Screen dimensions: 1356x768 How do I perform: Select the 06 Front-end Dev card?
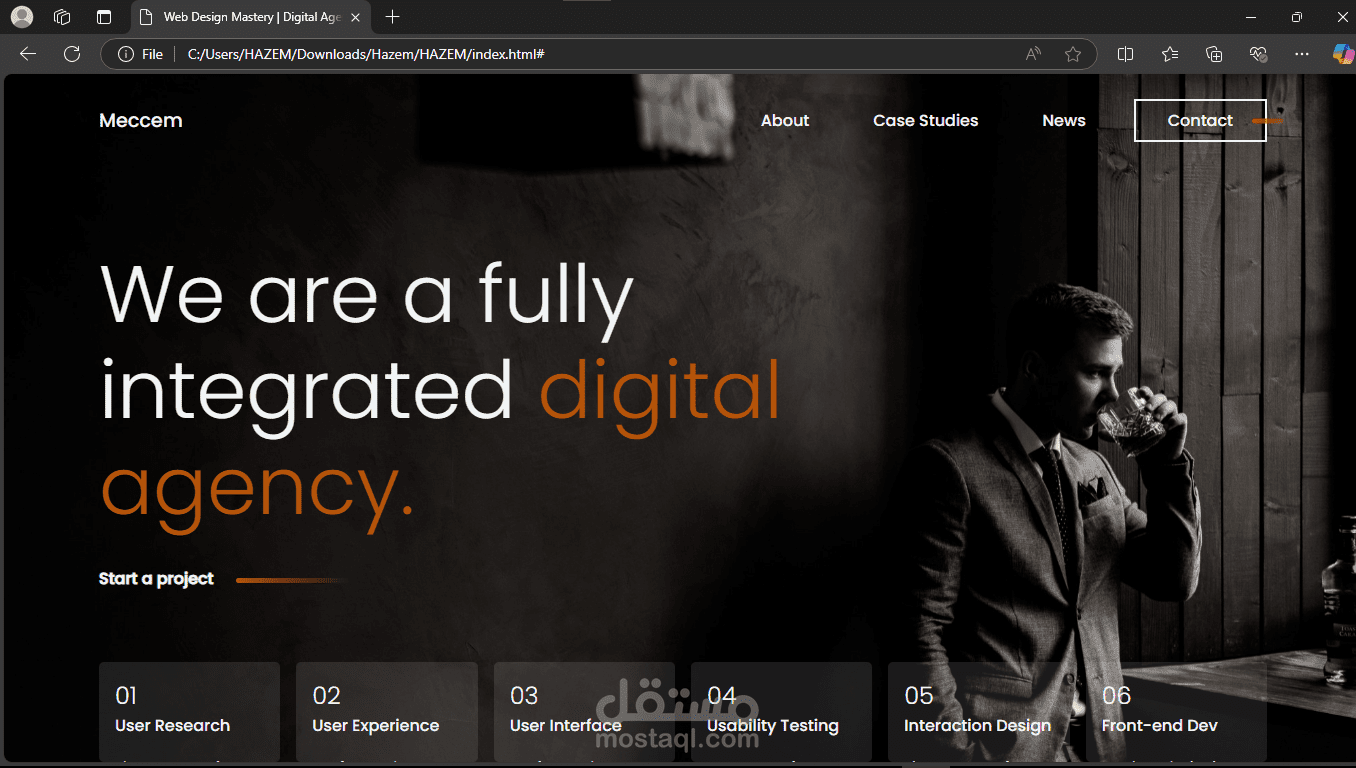(1176, 711)
